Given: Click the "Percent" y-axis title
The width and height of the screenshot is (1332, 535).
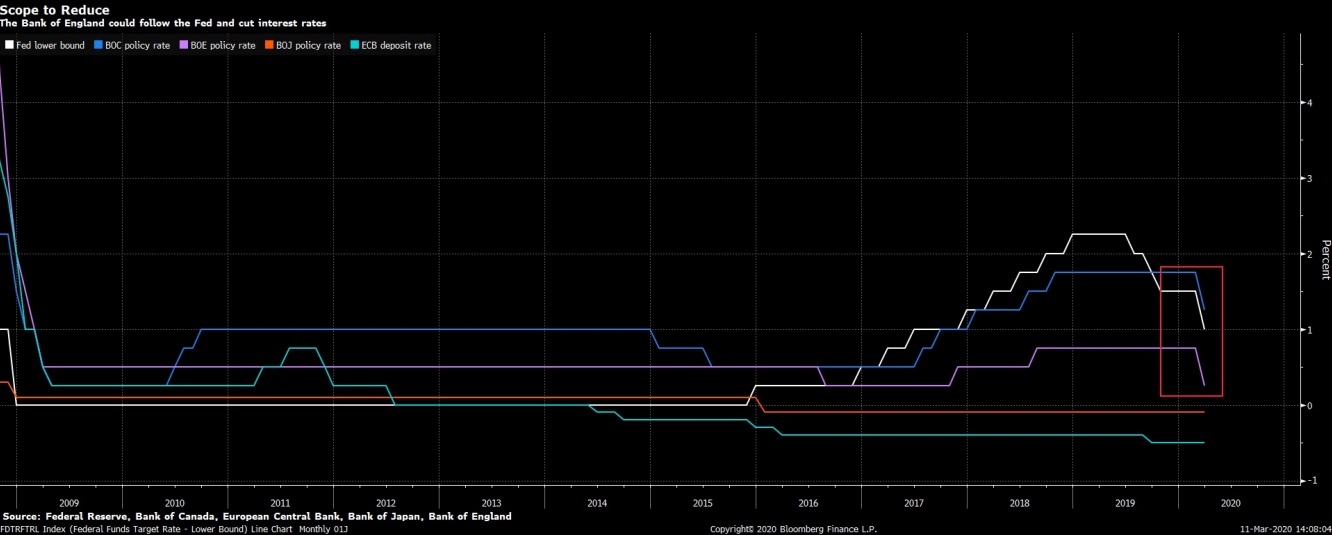Looking at the screenshot, I should tap(1325, 258).
